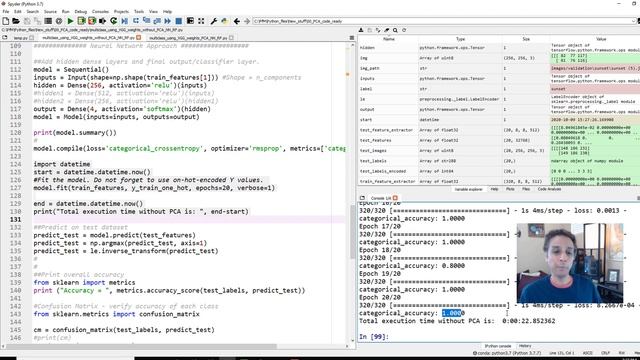Click the editor horizontal scrollbar
This screenshot has width=640, height=360.
click(141, 347)
